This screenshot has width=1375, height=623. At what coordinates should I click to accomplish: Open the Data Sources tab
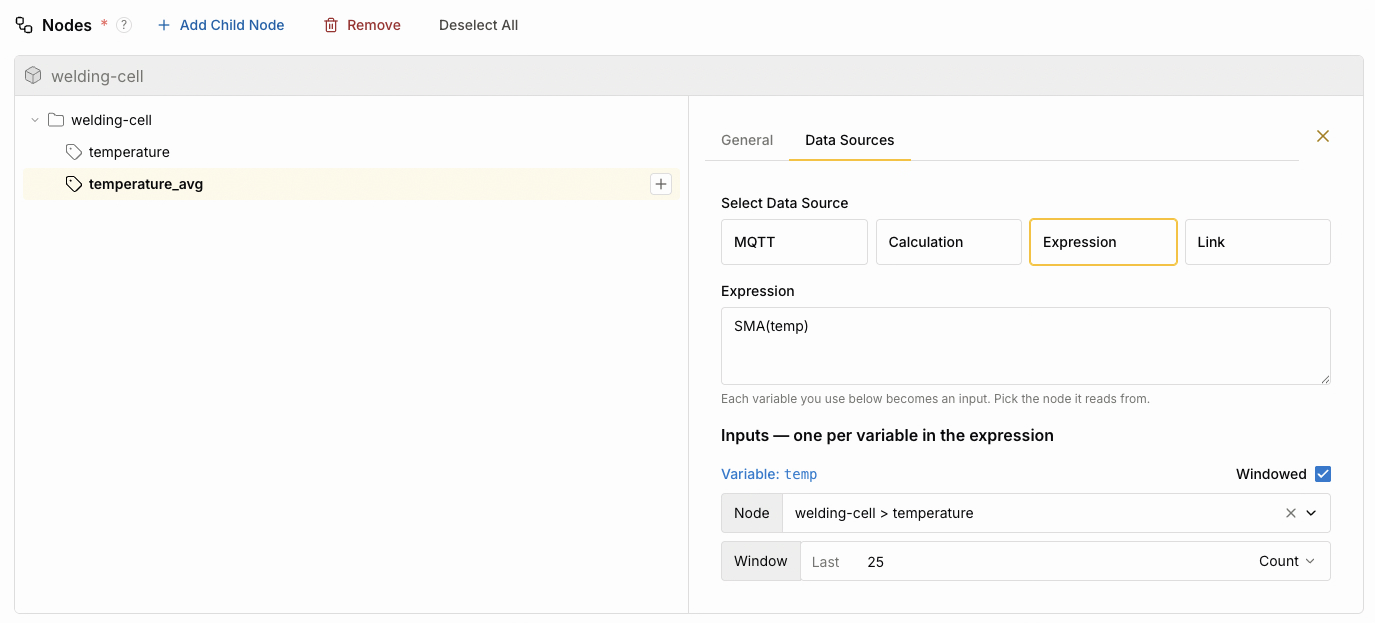pos(850,140)
